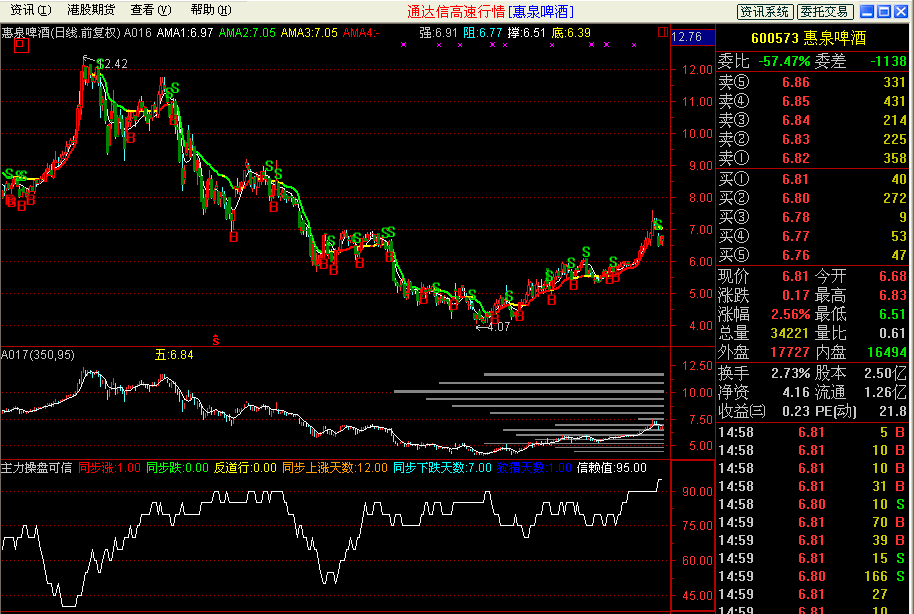The image size is (914, 614).
Task: Click the 同步跌:0.00 value
Action: (177, 468)
